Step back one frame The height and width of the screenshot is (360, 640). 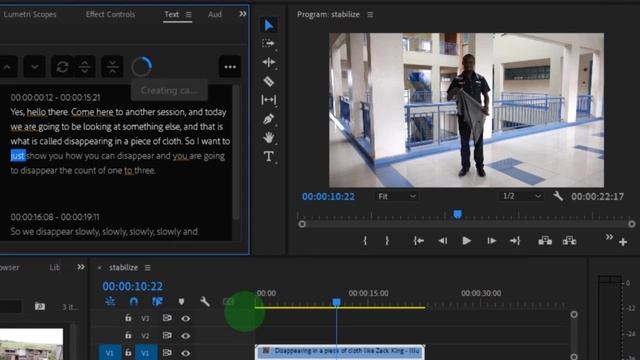tap(442, 241)
